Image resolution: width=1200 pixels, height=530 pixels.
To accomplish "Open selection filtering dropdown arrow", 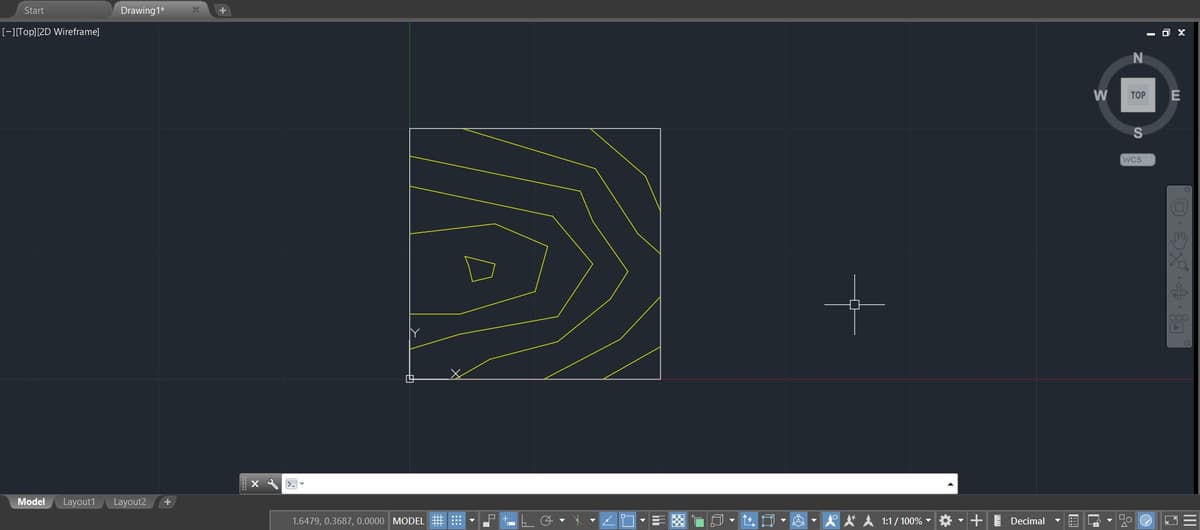I will click(783, 521).
